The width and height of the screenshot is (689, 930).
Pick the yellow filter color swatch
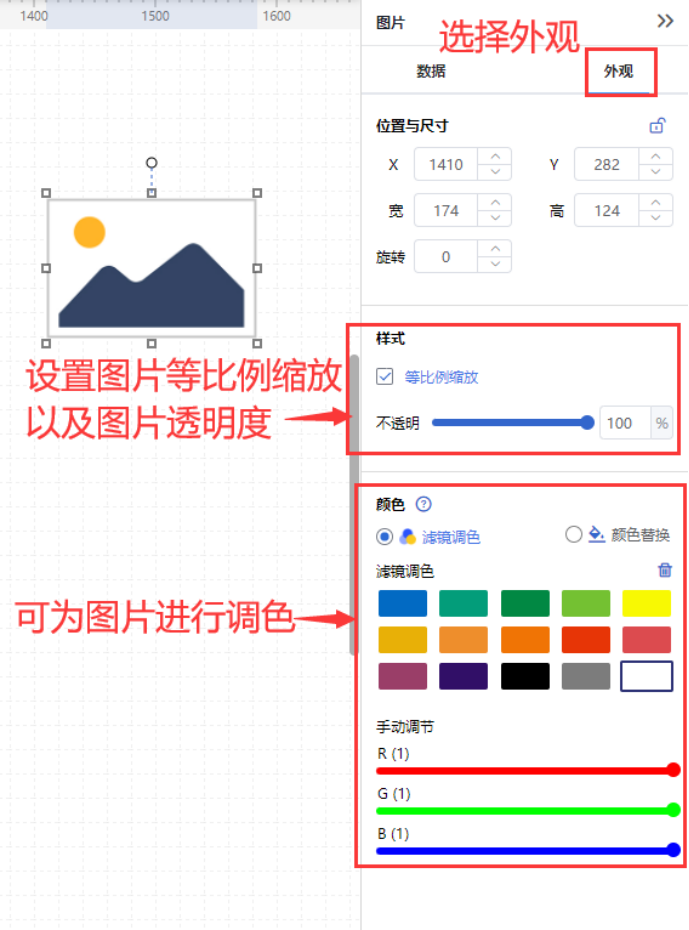pyautogui.click(x=646, y=603)
